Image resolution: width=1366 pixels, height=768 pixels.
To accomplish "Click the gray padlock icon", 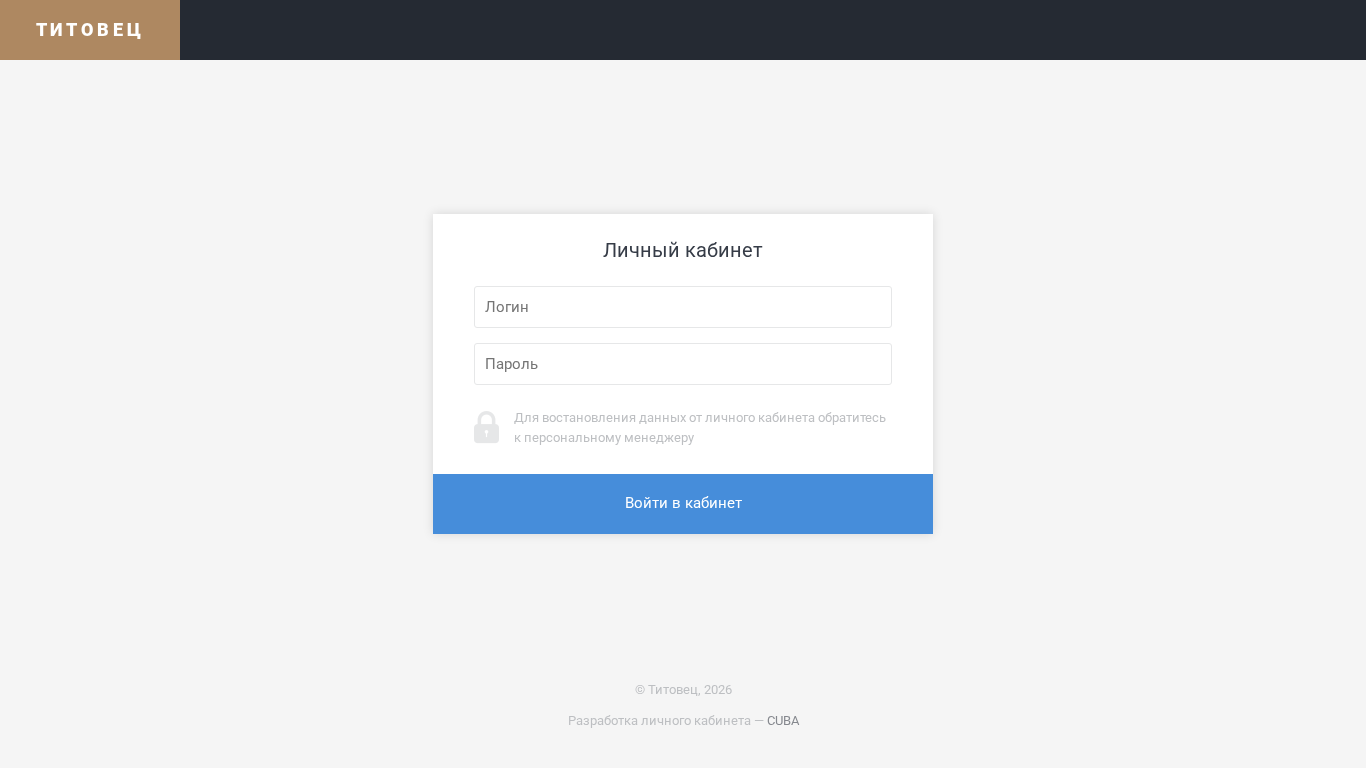I will click(486, 427).
